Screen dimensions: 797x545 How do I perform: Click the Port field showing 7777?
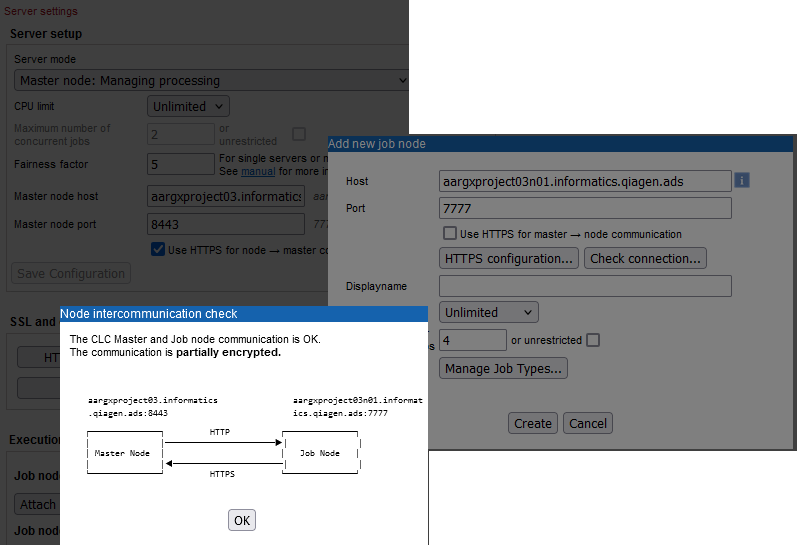click(585, 208)
